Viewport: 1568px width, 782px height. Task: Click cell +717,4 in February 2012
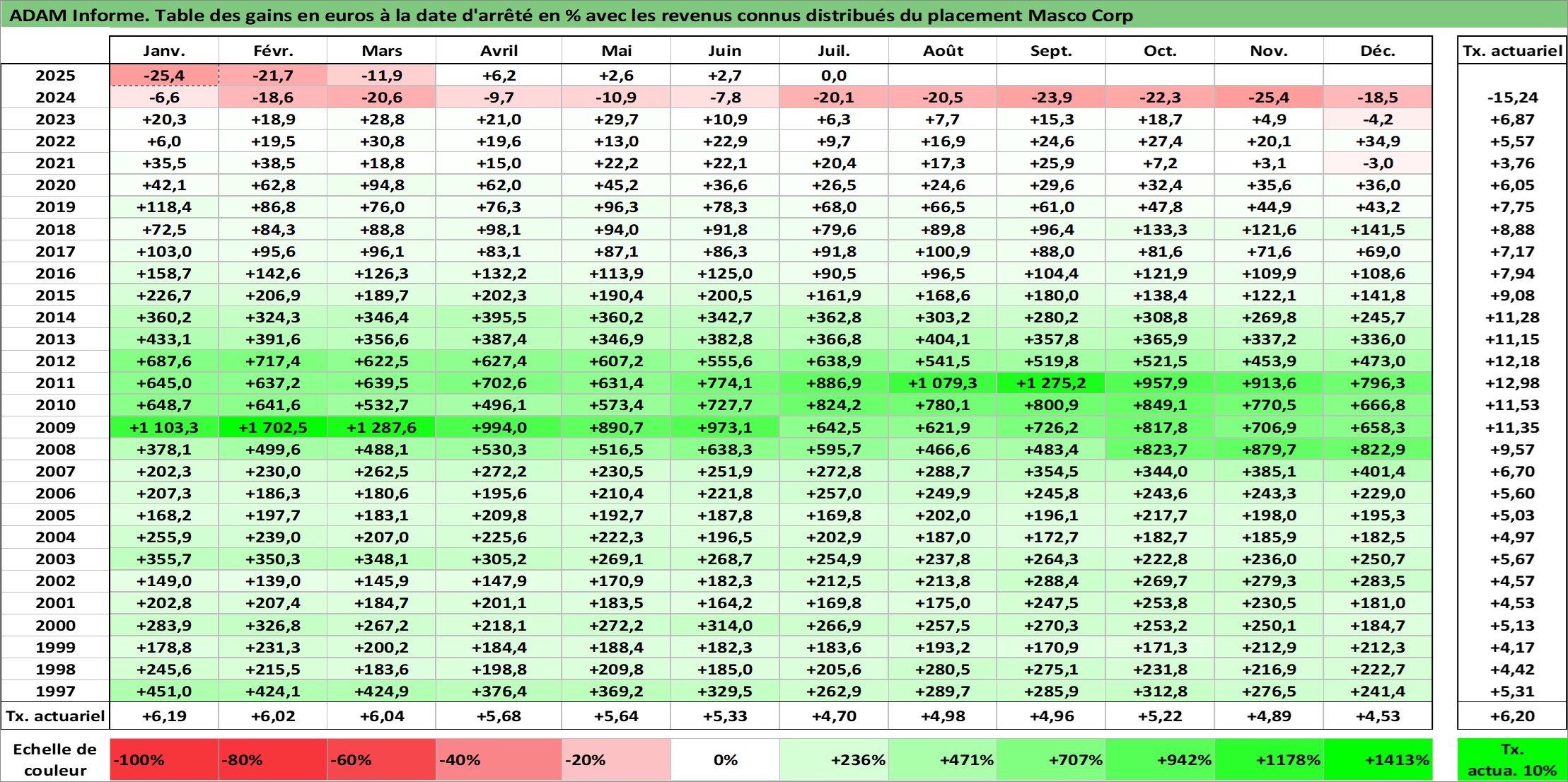(273, 361)
